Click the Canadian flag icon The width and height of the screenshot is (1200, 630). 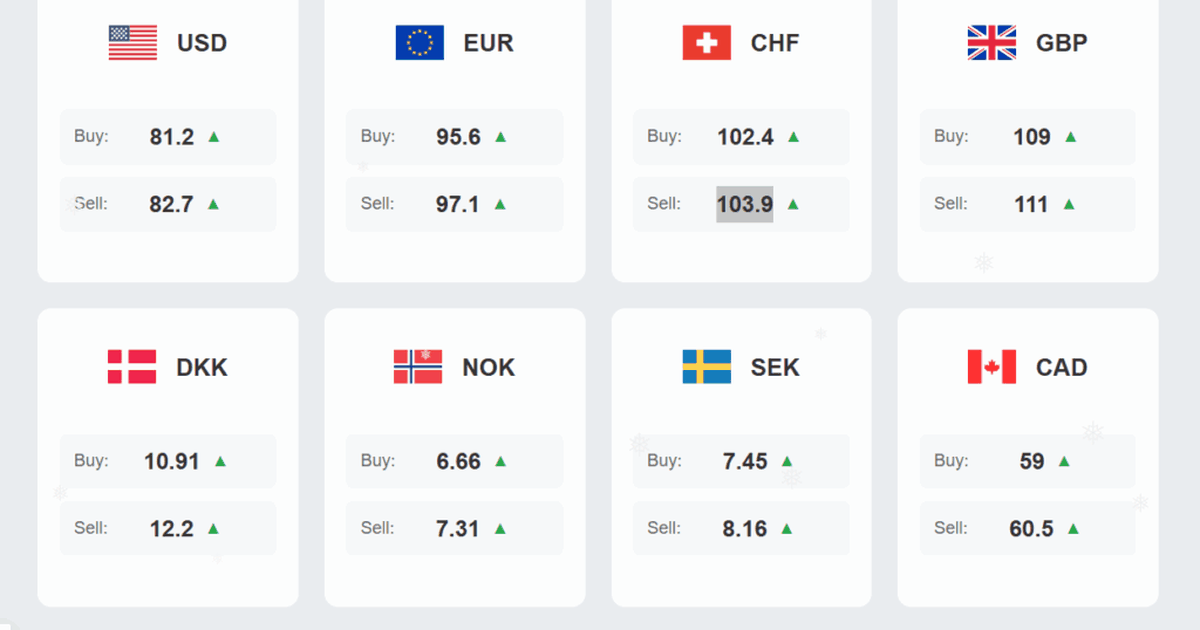pos(992,367)
